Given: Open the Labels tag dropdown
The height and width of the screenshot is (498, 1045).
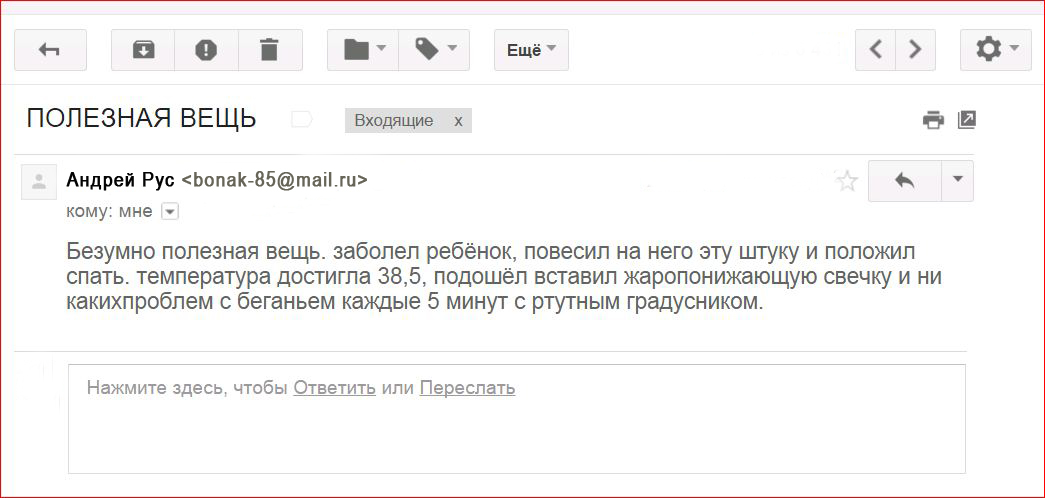Looking at the screenshot, I should tap(434, 50).
